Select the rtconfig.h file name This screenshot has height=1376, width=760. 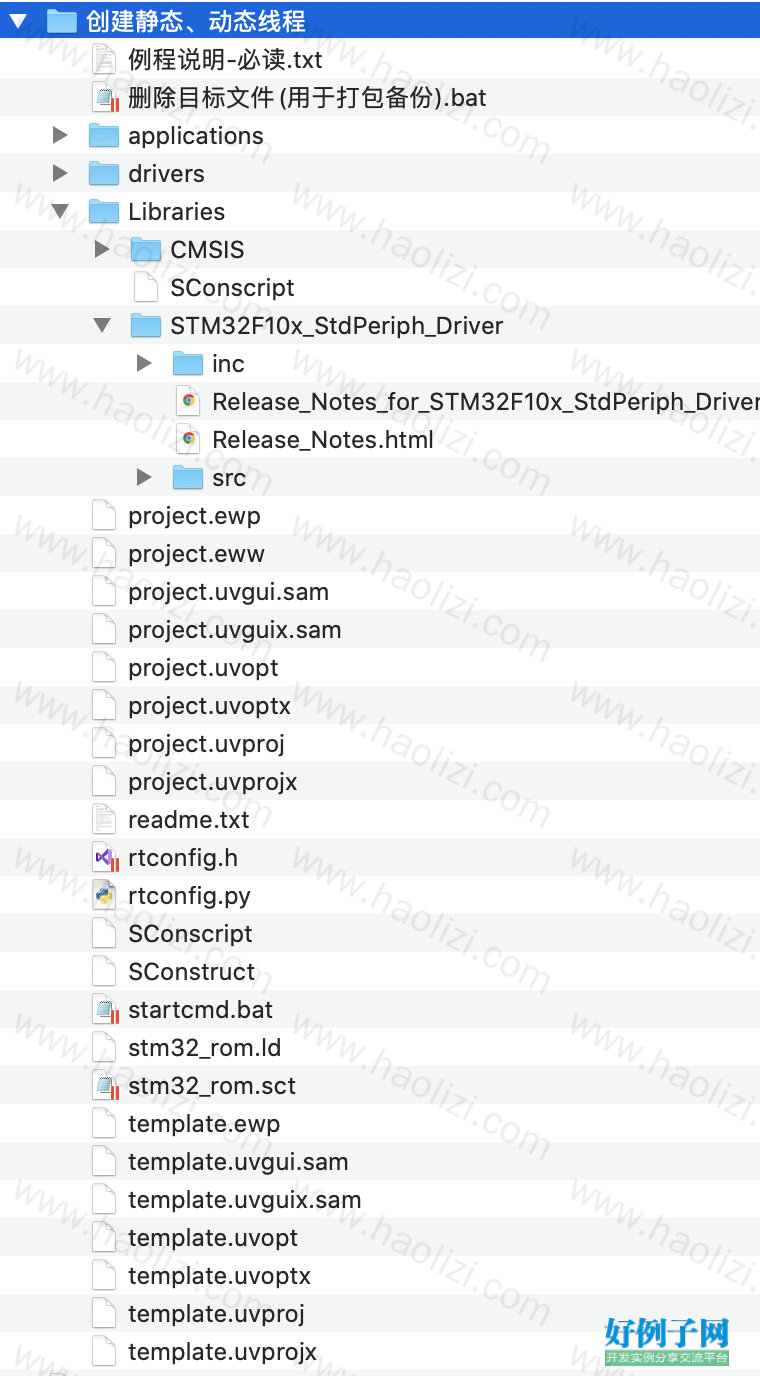tap(183, 857)
